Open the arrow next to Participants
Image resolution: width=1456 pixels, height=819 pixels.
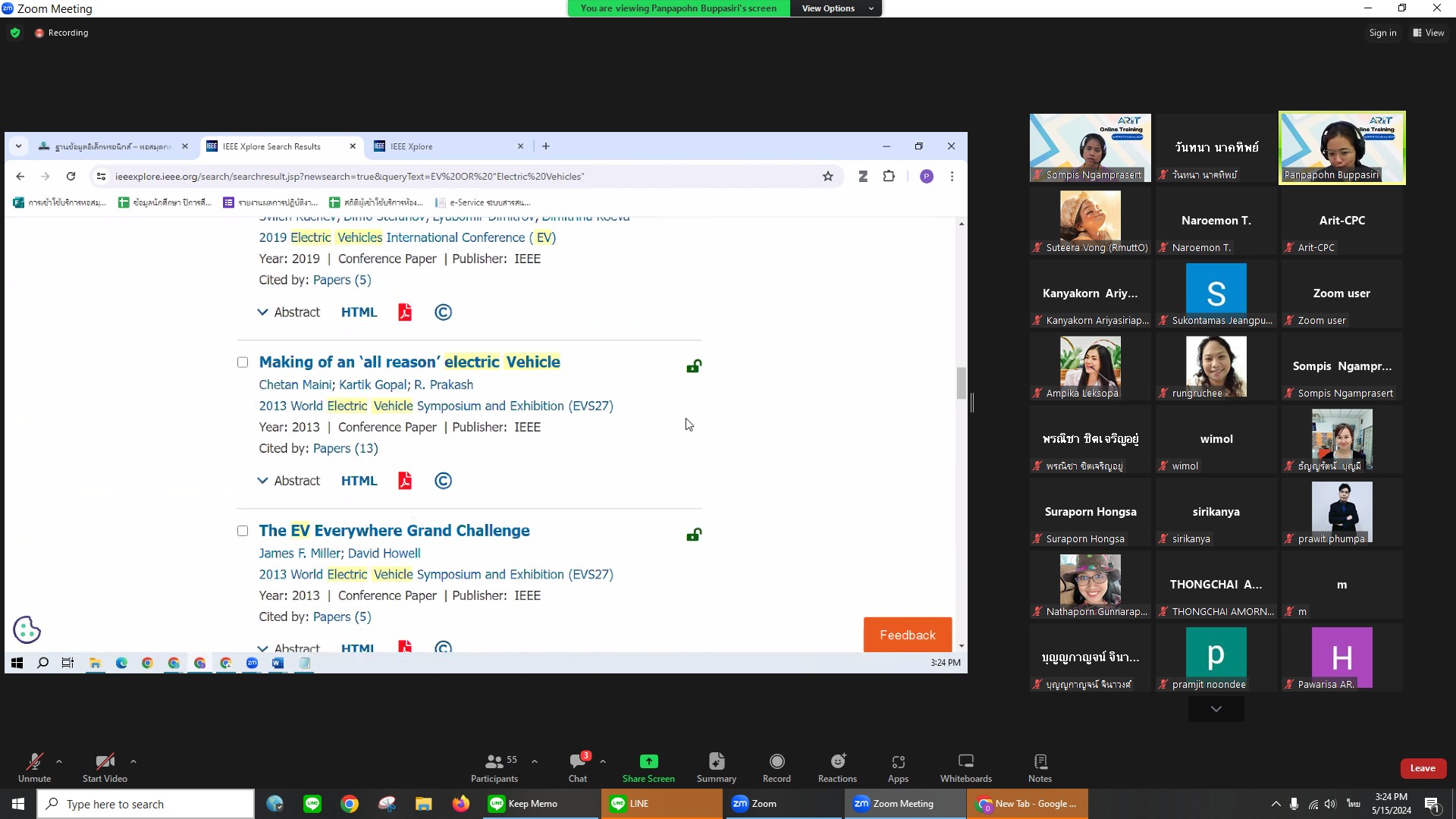point(535,761)
